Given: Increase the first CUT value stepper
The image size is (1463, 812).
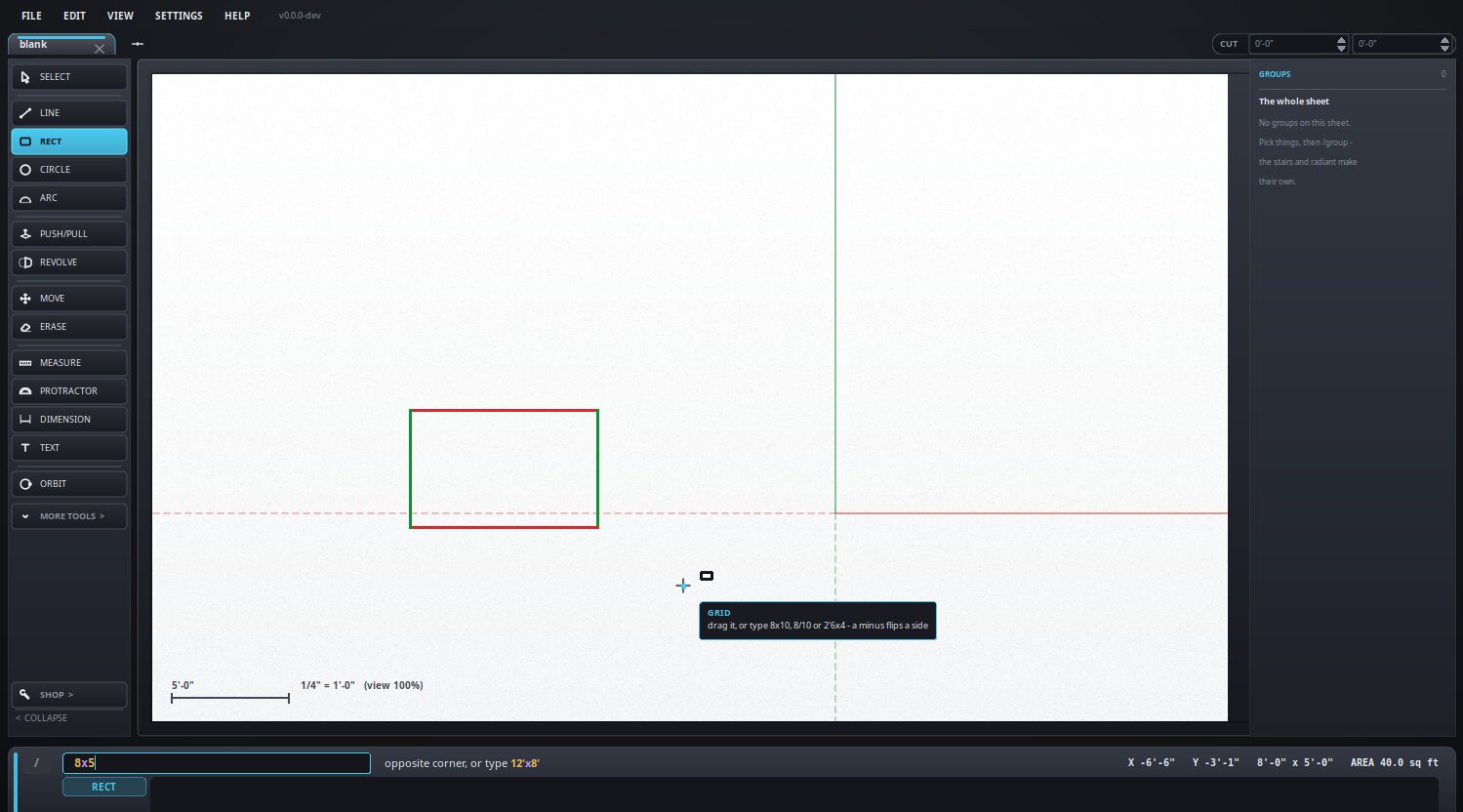Looking at the screenshot, I should [1341, 40].
